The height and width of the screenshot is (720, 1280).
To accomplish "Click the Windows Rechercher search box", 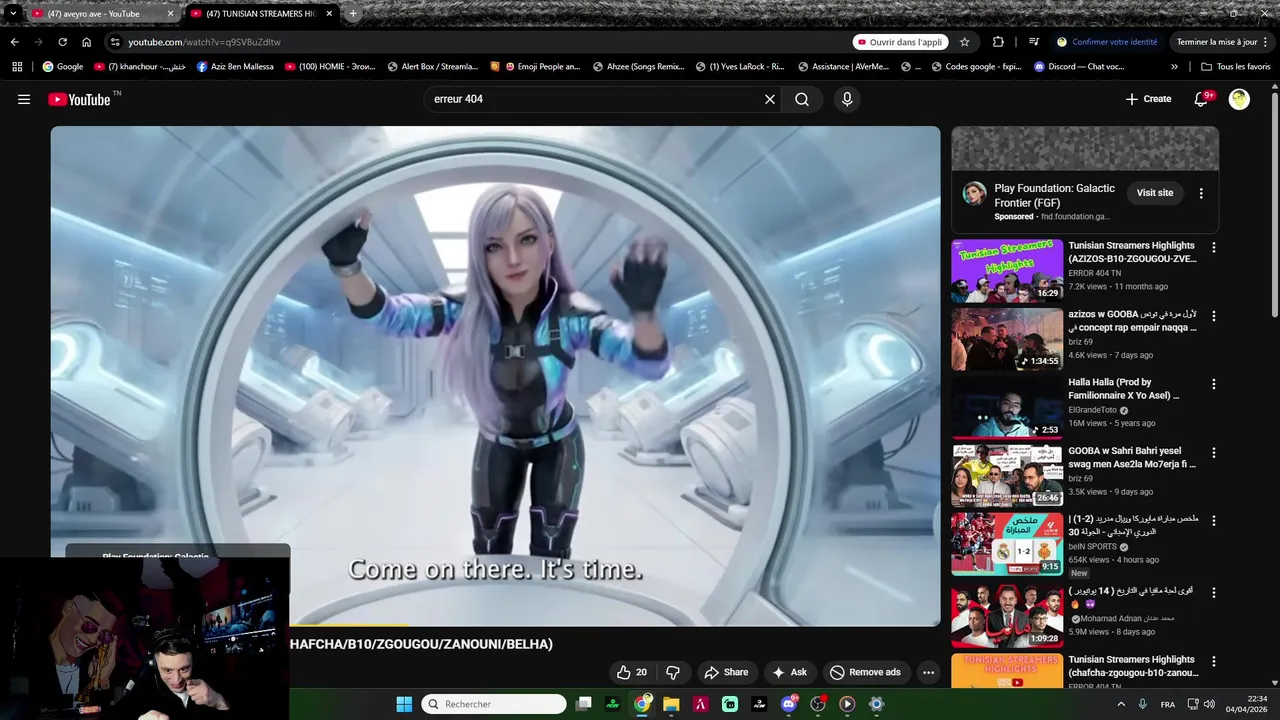I will 494,704.
